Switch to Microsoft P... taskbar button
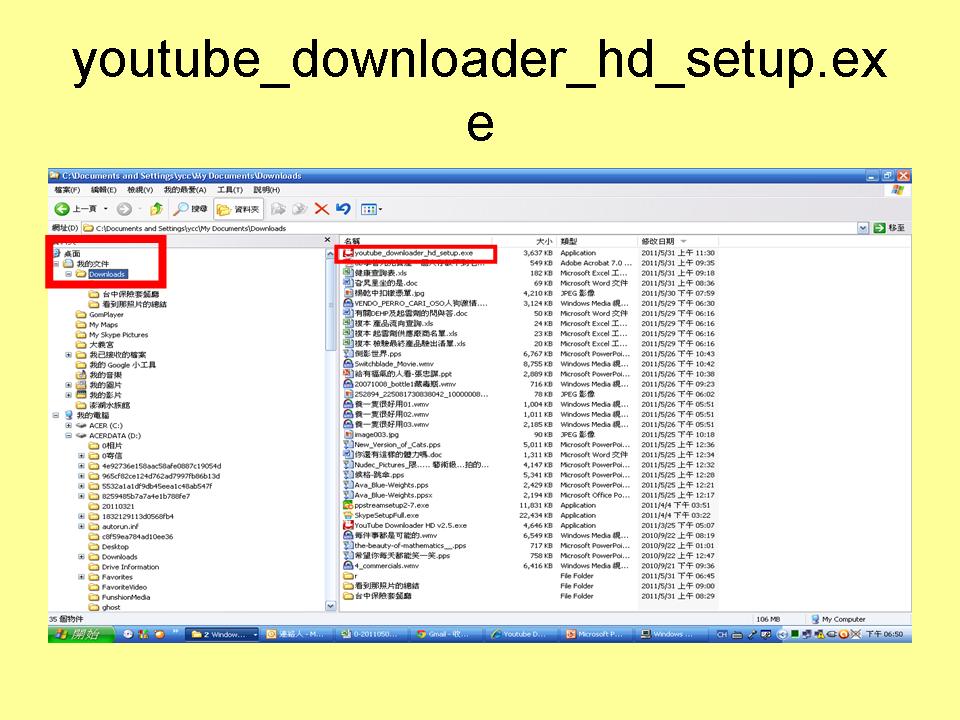 point(596,634)
